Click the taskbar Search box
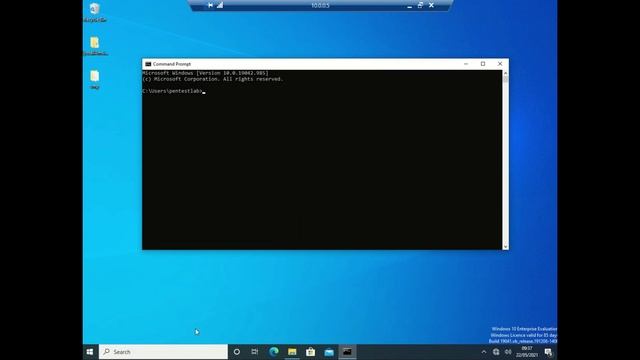The width and height of the screenshot is (640, 360). (163, 352)
